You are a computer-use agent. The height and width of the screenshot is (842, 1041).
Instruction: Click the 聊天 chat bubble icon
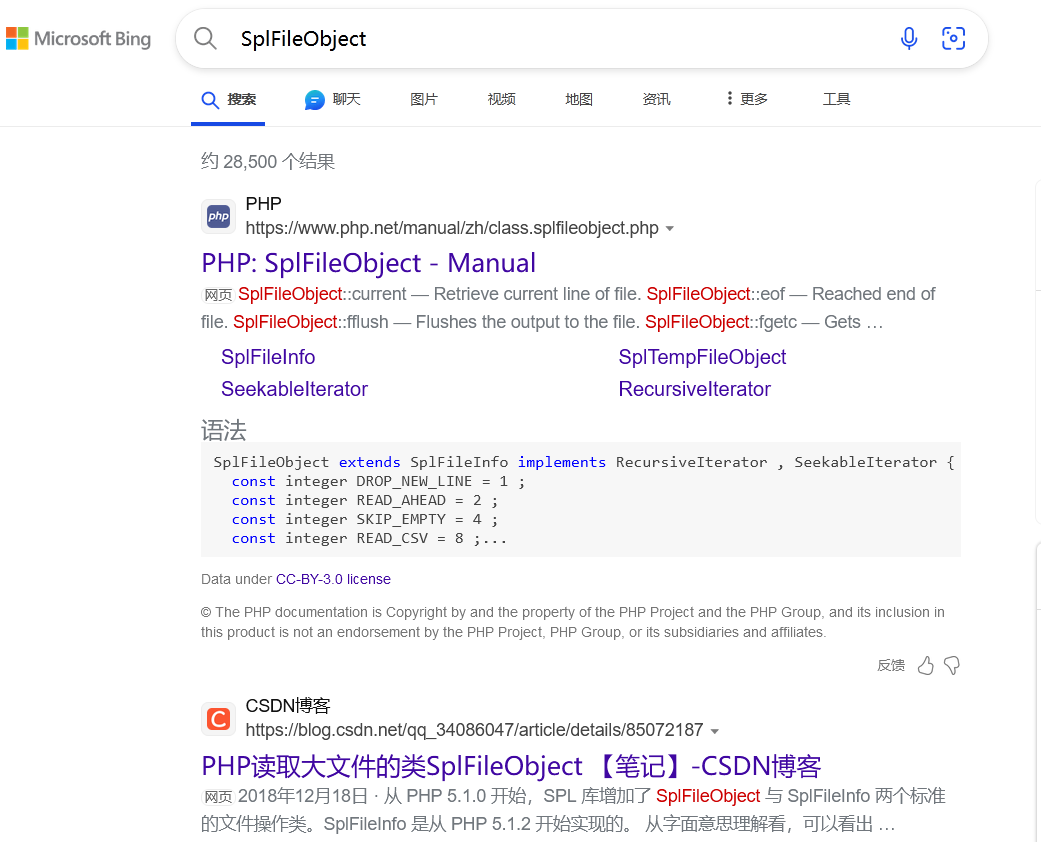click(315, 100)
